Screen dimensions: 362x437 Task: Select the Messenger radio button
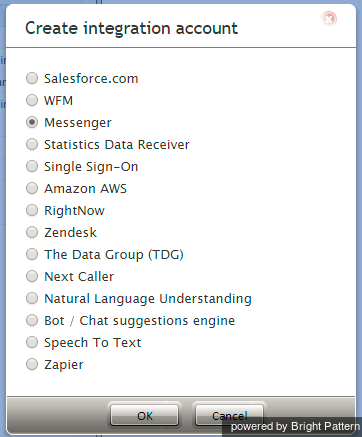(x=32, y=122)
